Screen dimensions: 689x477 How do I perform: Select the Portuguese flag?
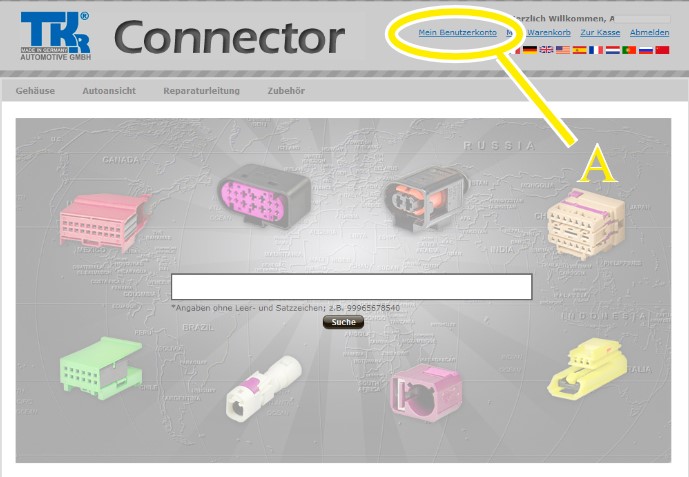coord(629,50)
